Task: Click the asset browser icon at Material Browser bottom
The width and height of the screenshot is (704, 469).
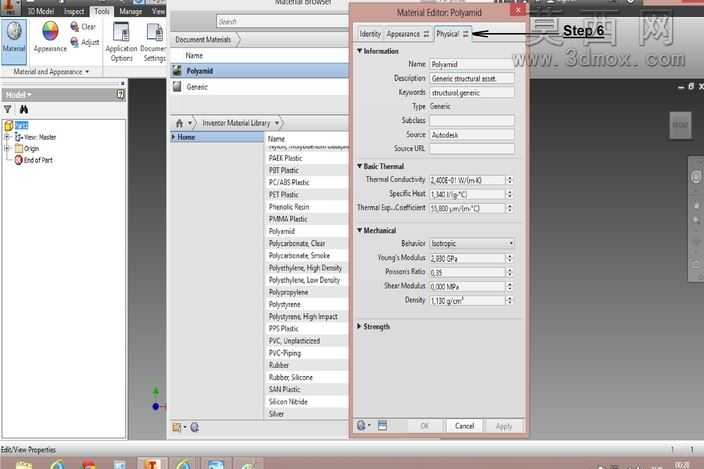Action: (x=194, y=427)
